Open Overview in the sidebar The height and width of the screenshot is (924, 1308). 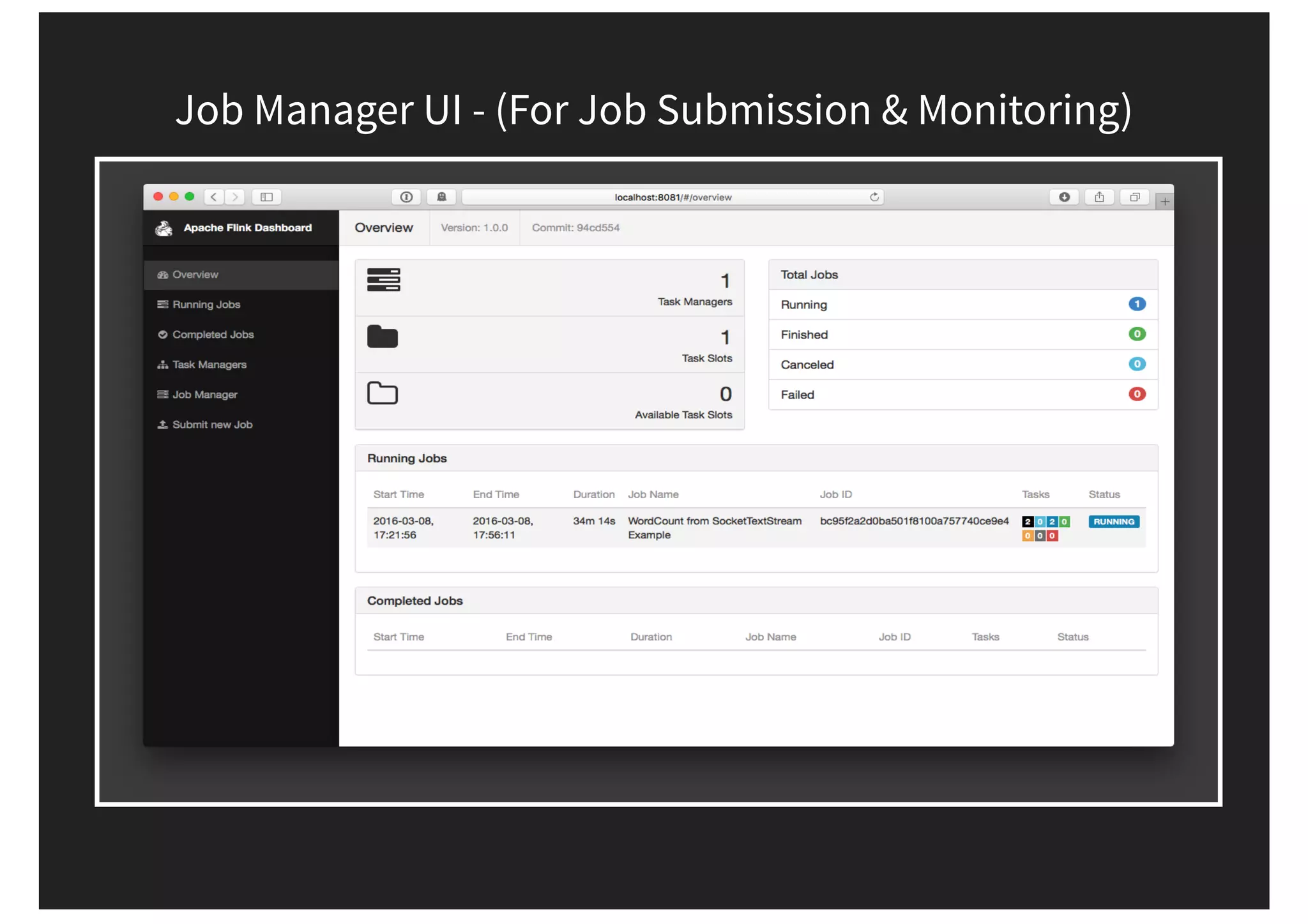coord(241,275)
